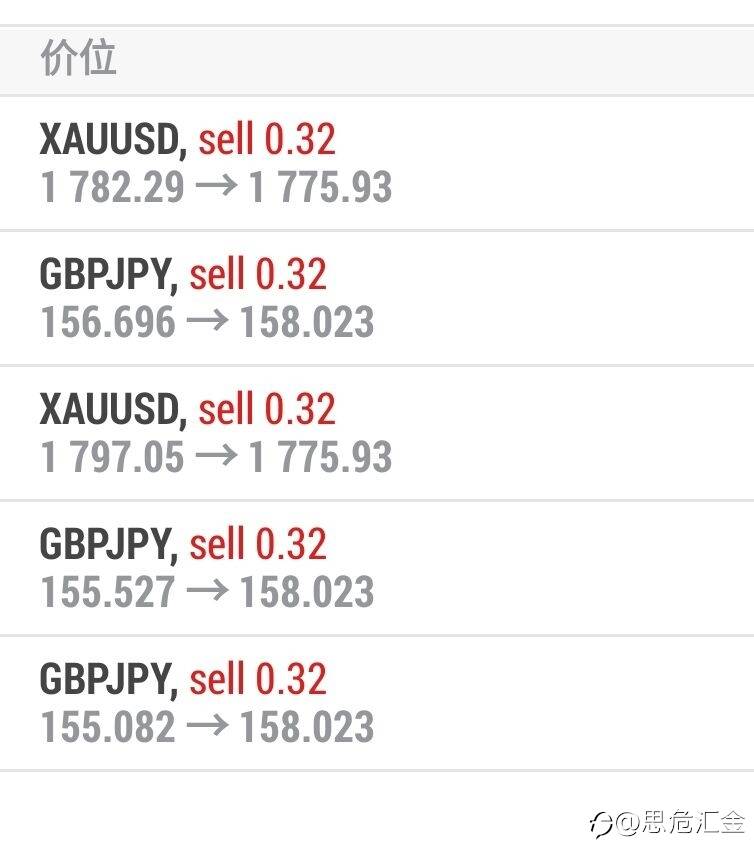Select the GBPJPY trade opened at 156.696
Image resolution: width=754 pixels, height=868 pixels.
point(377,298)
